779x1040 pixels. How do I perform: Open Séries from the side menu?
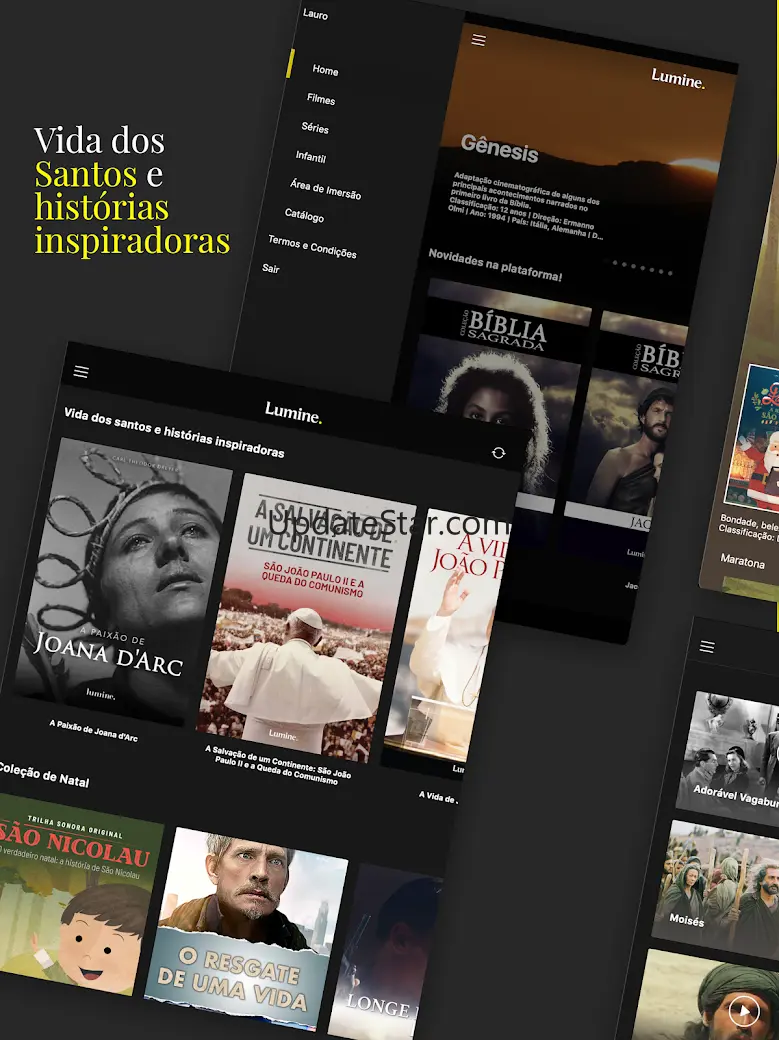click(x=315, y=127)
